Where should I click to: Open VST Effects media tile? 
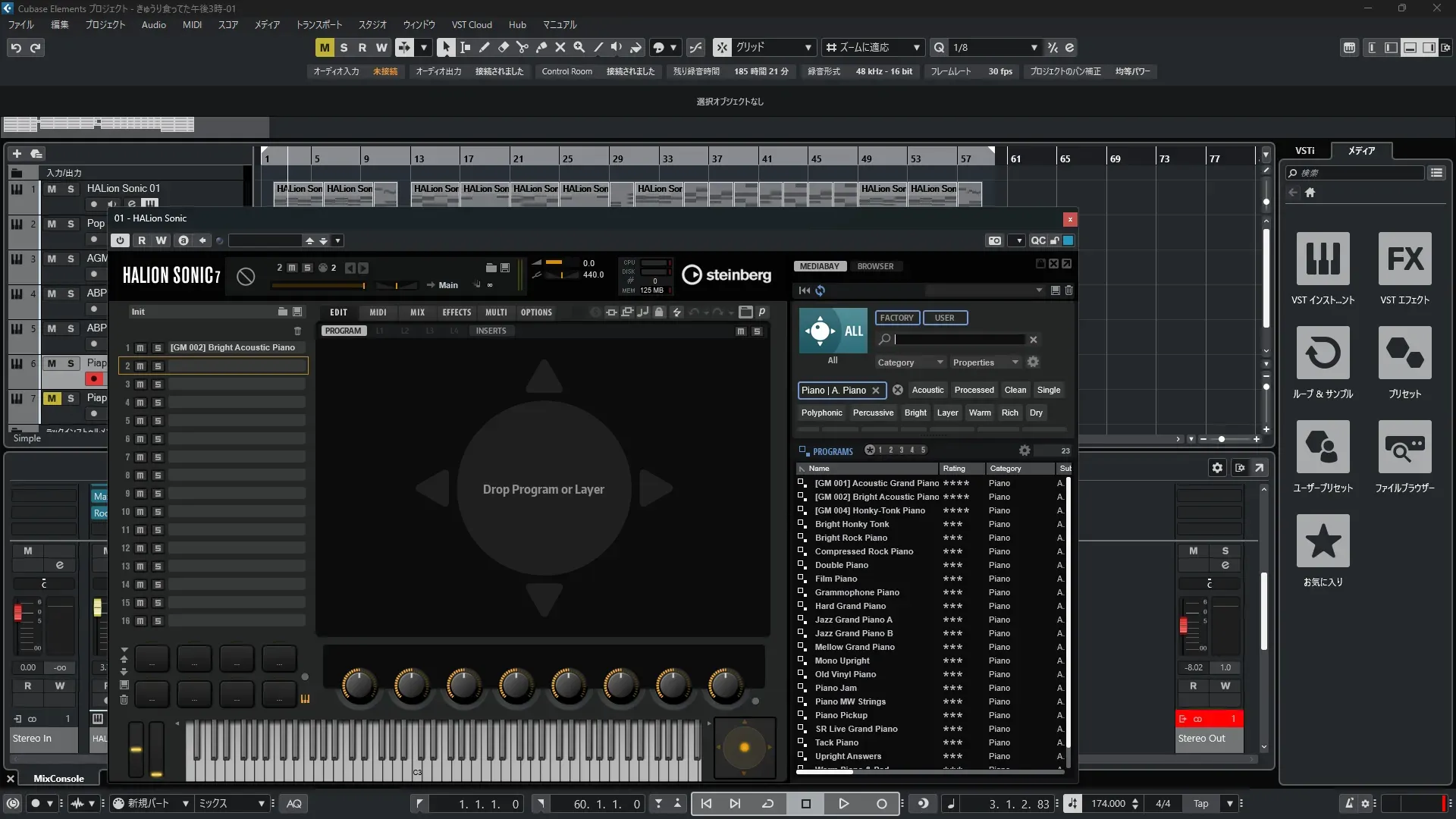point(1404,259)
